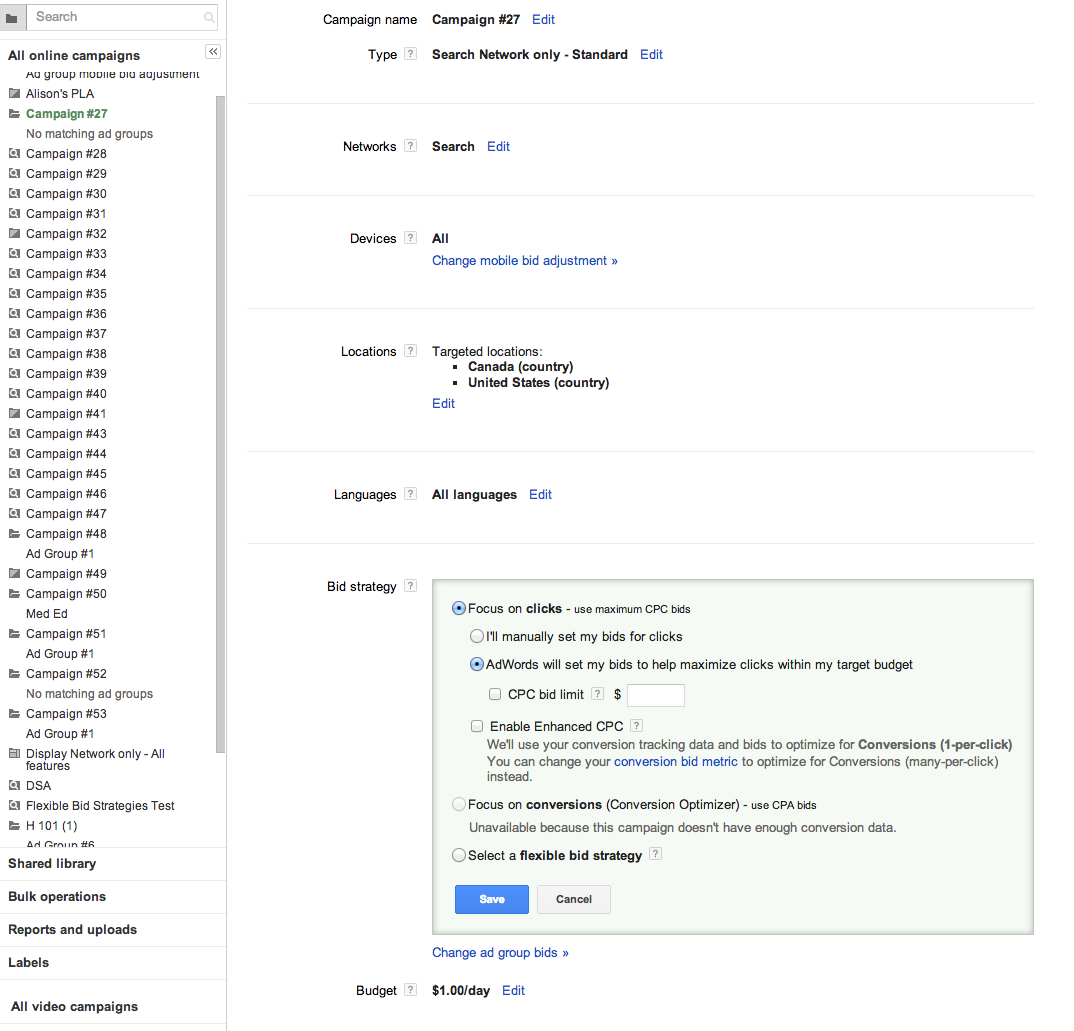Save the bid strategy settings

coord(492,899)
